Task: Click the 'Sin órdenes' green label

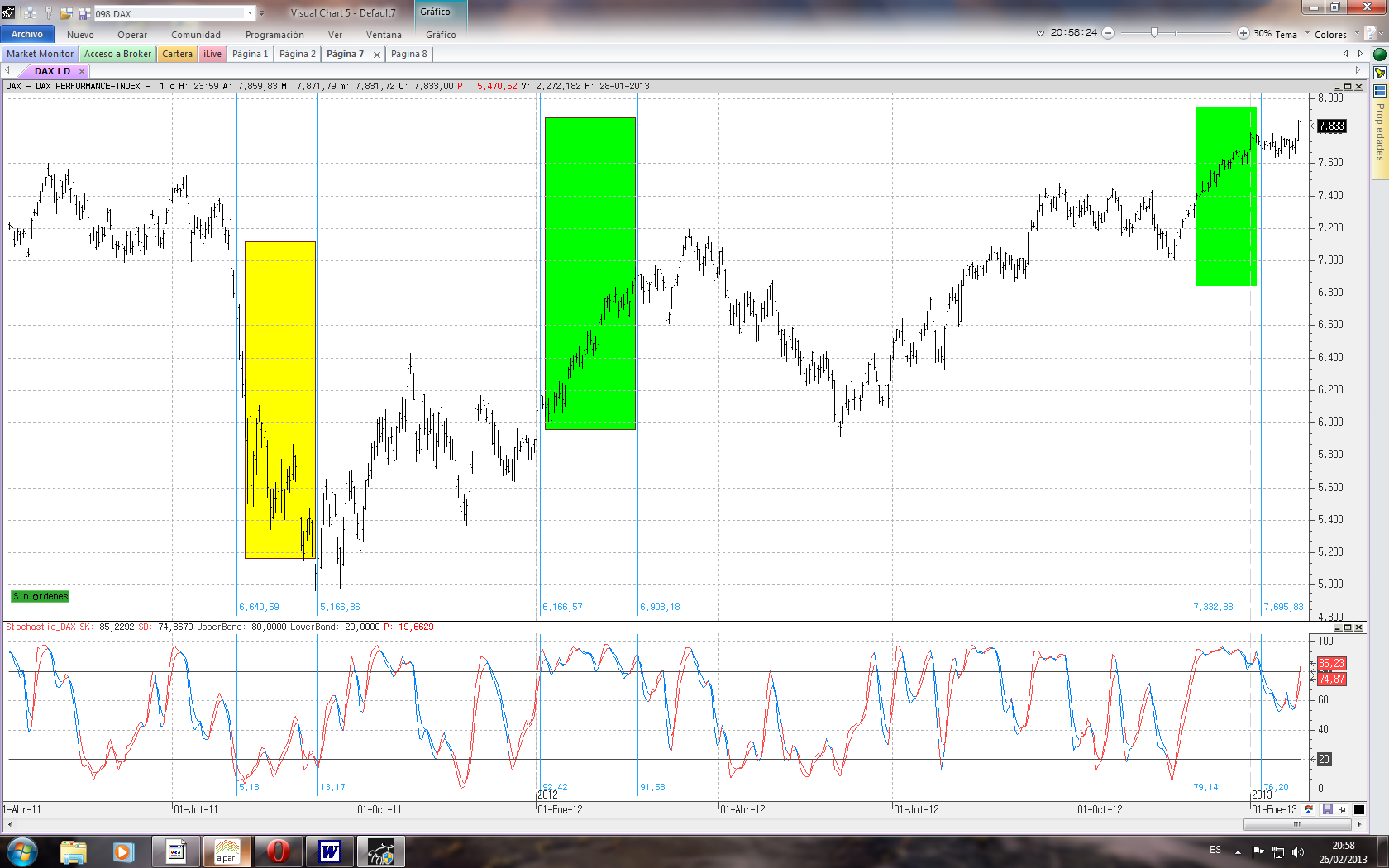Action: pos(40,596)
